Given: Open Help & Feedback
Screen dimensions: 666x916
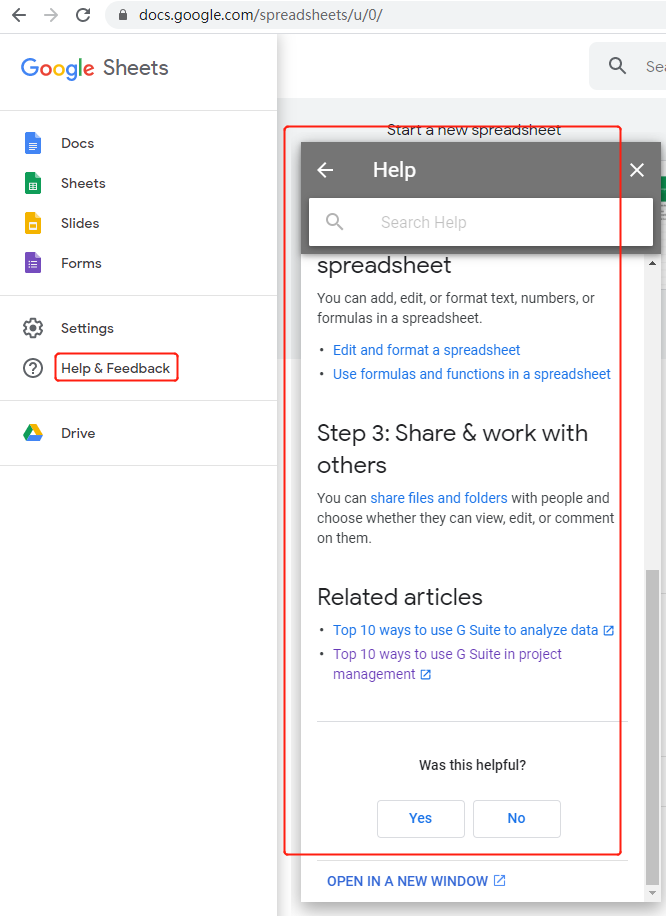Looking at the screenshot, I should click(x=116, y=368).
